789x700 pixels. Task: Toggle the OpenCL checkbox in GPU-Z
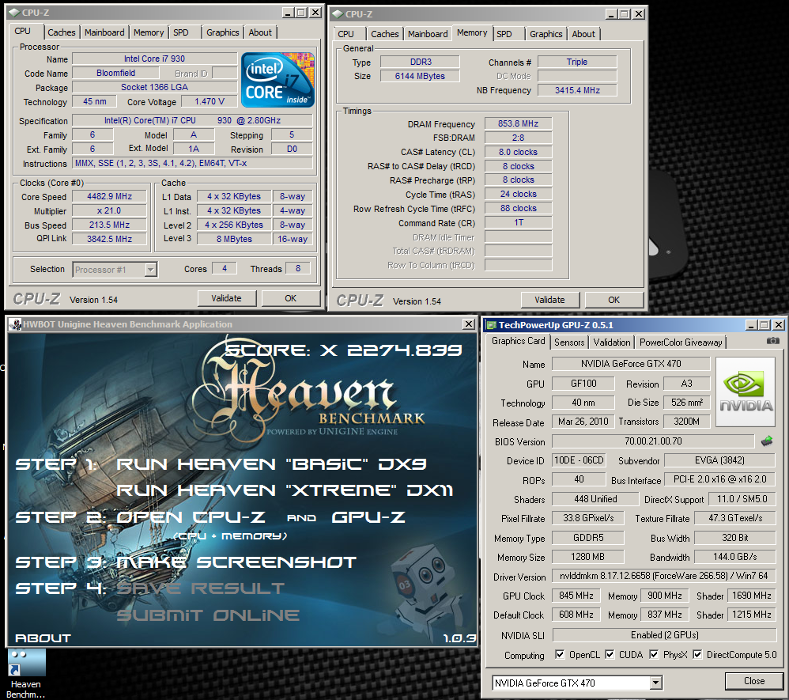[x=560, y=654]
